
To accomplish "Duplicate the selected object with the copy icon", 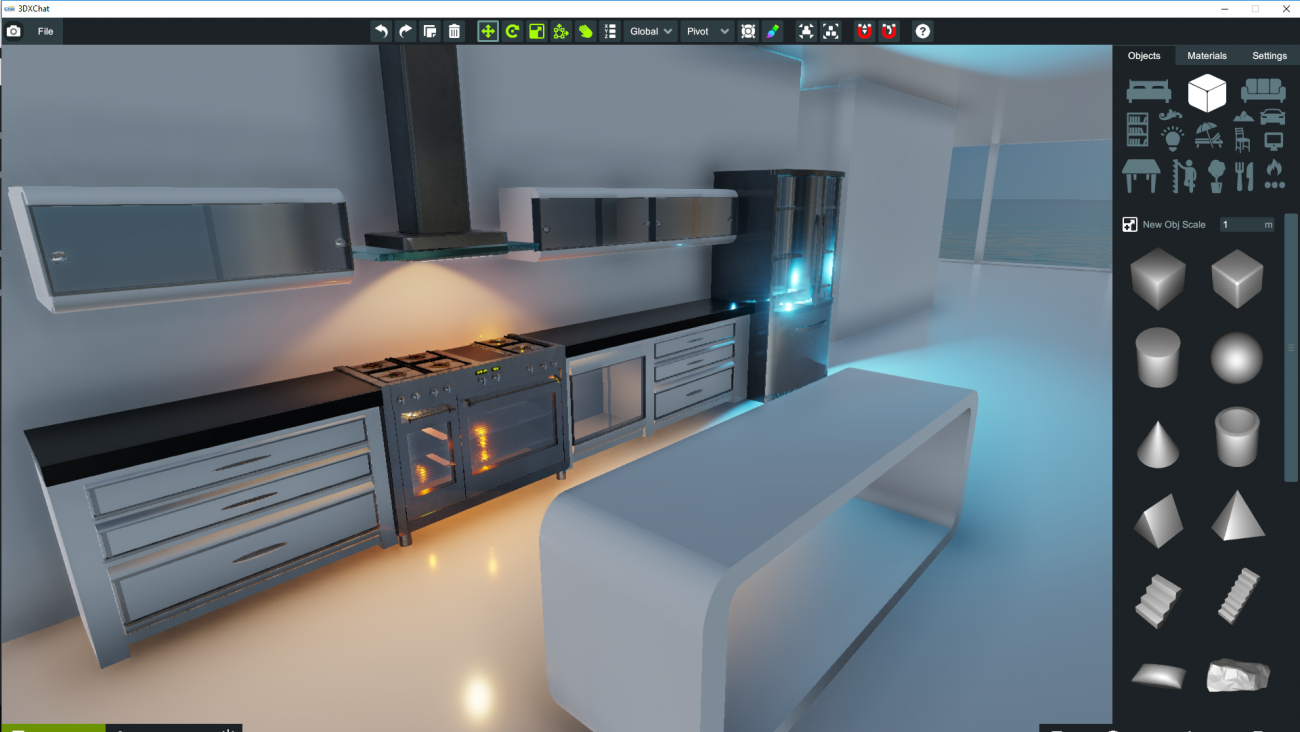I will (430, 31).
